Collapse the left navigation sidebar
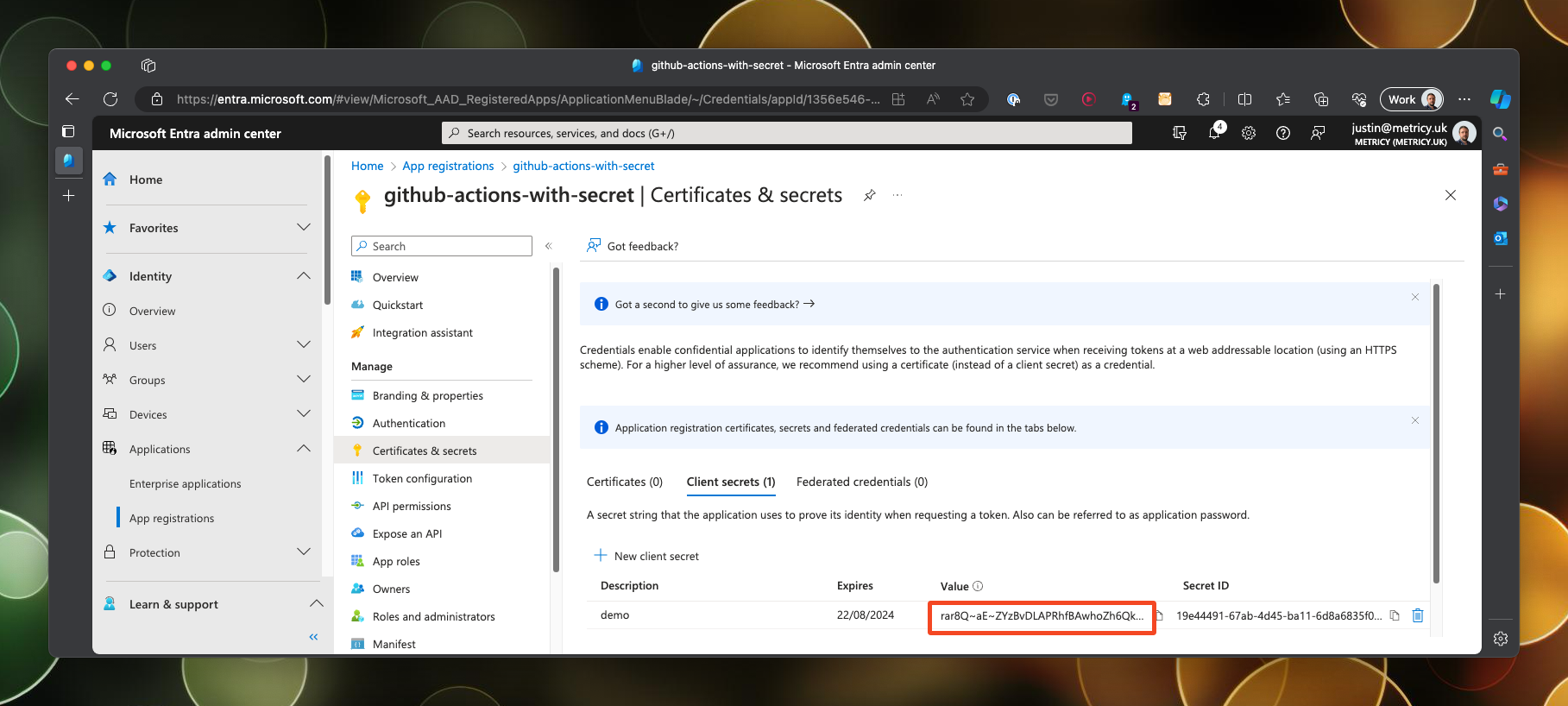 point(313,637)
